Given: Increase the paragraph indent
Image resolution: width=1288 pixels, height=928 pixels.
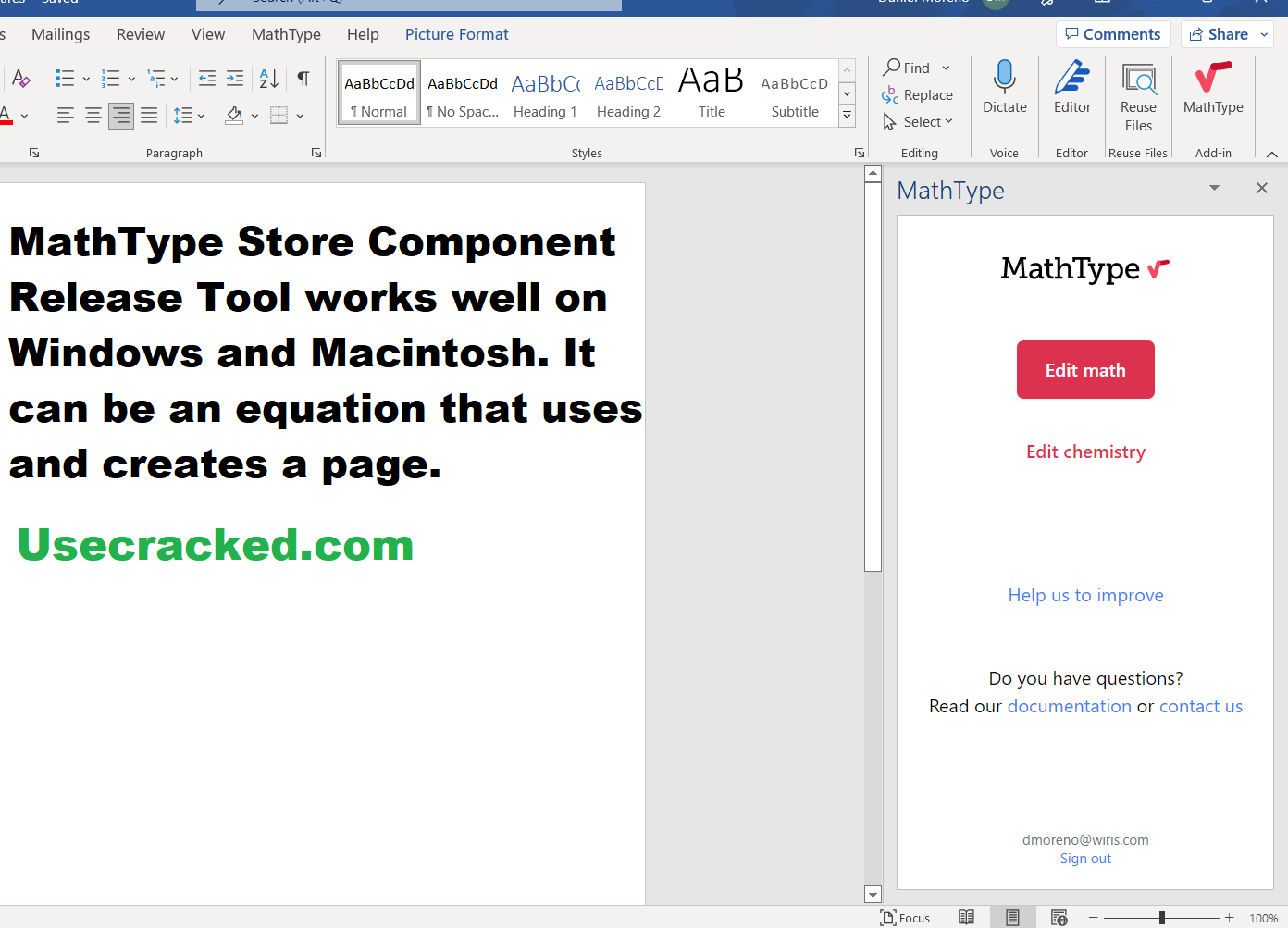Looking at the screenshot, I should click(235, 79).
